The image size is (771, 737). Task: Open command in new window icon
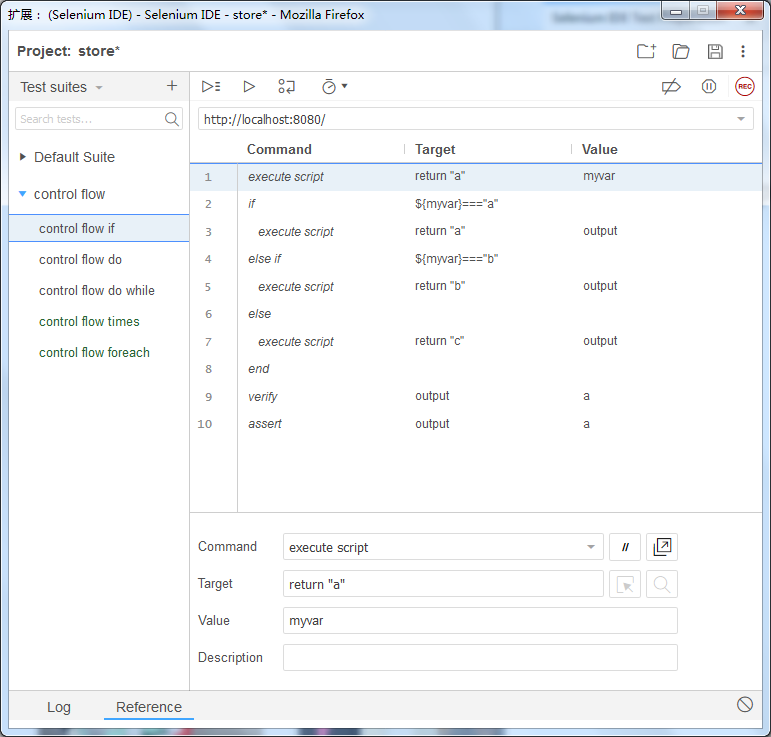662,547
